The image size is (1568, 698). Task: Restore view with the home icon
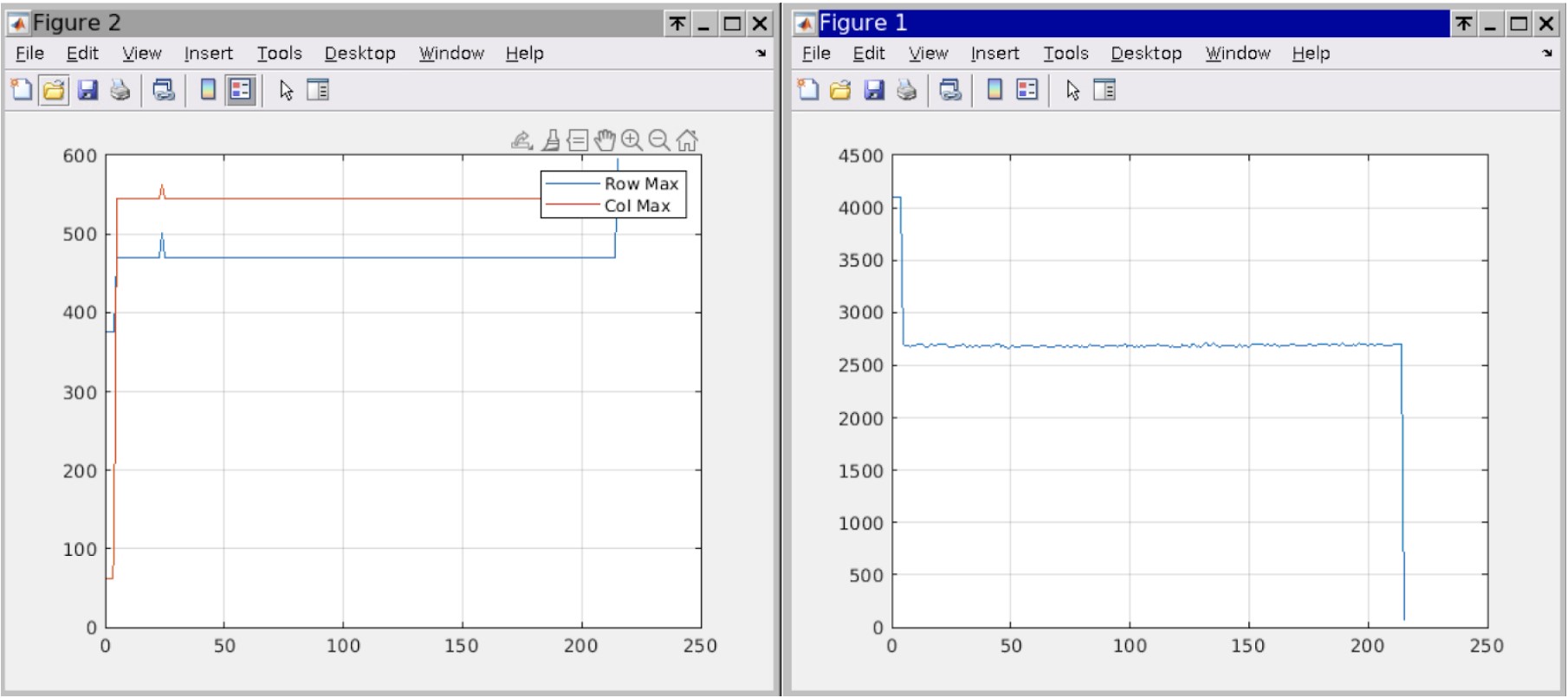(687, 140)
